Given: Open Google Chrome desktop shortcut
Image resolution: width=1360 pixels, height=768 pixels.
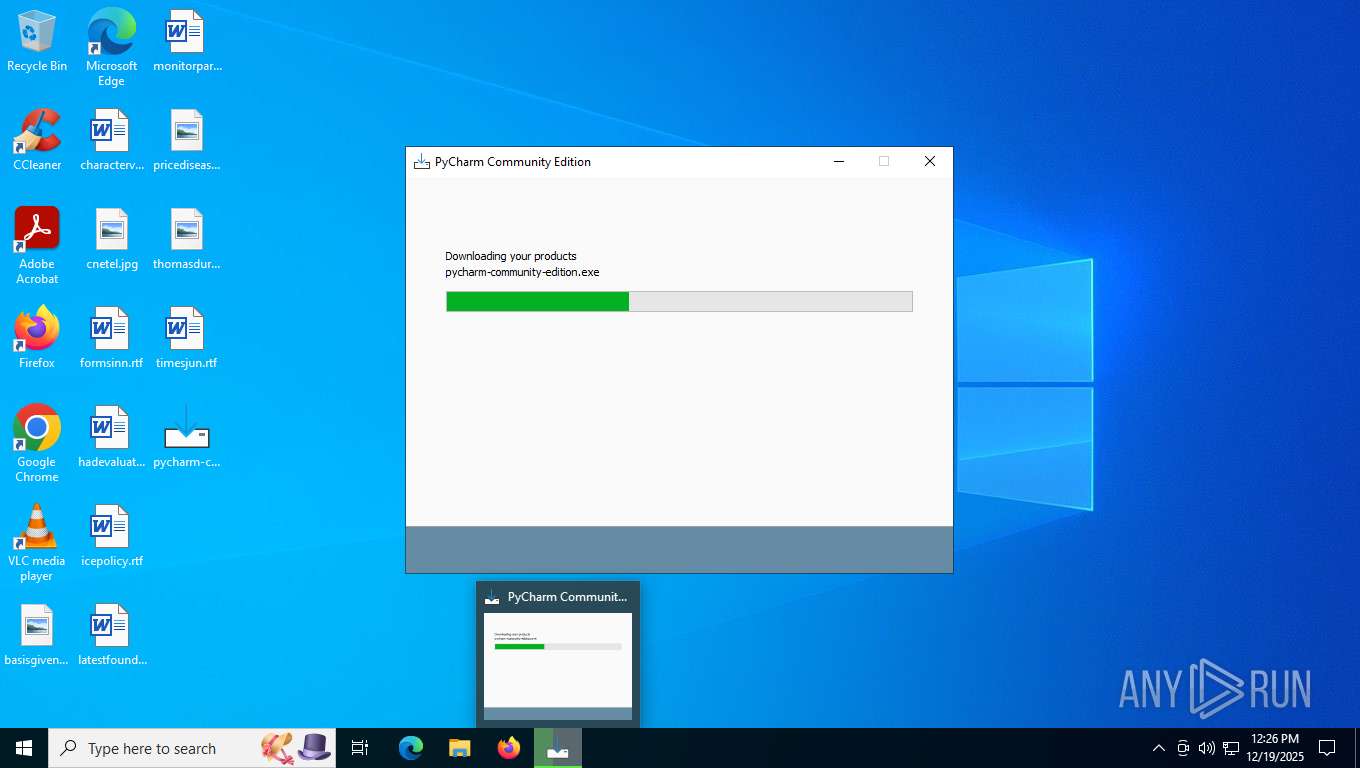Looking at the screenshot, I should [37, 444].
